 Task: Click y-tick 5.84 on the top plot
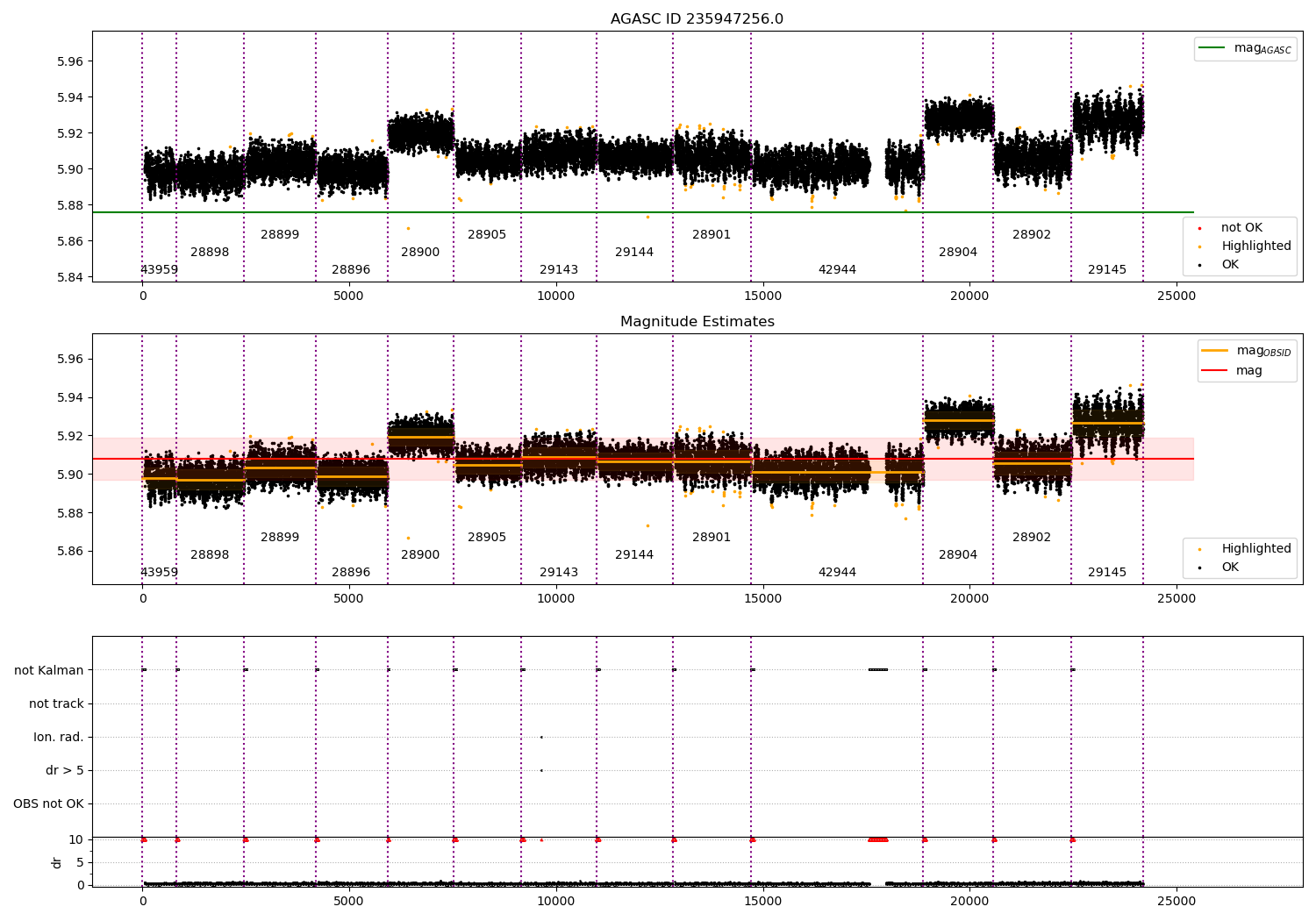68,277
